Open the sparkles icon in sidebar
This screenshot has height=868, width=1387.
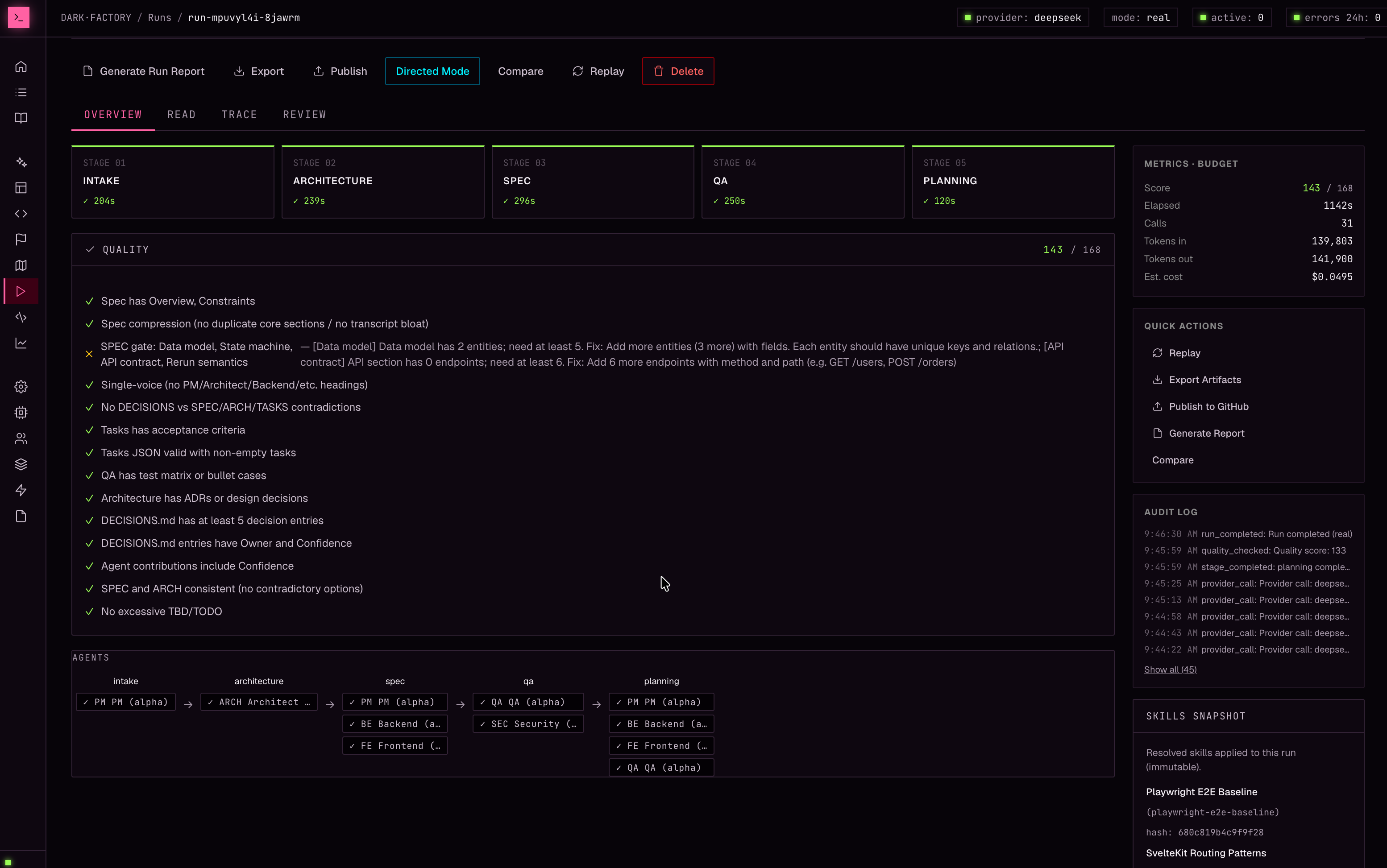(x=21, y=162)
